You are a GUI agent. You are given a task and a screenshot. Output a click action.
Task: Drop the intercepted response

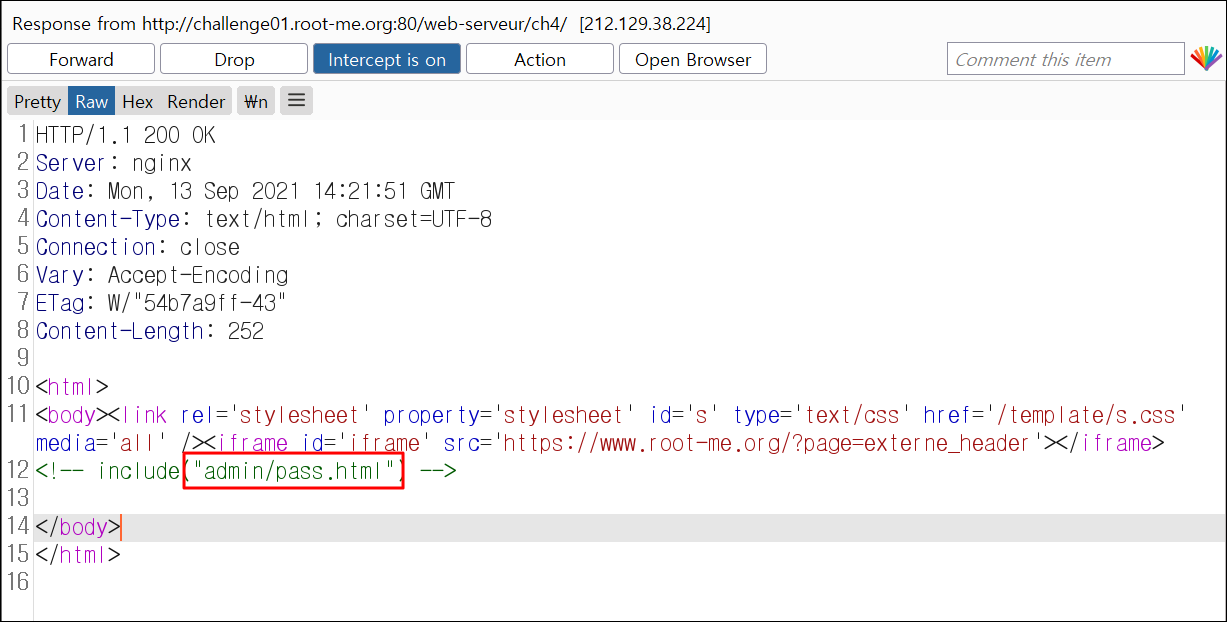tap(234, 59)
